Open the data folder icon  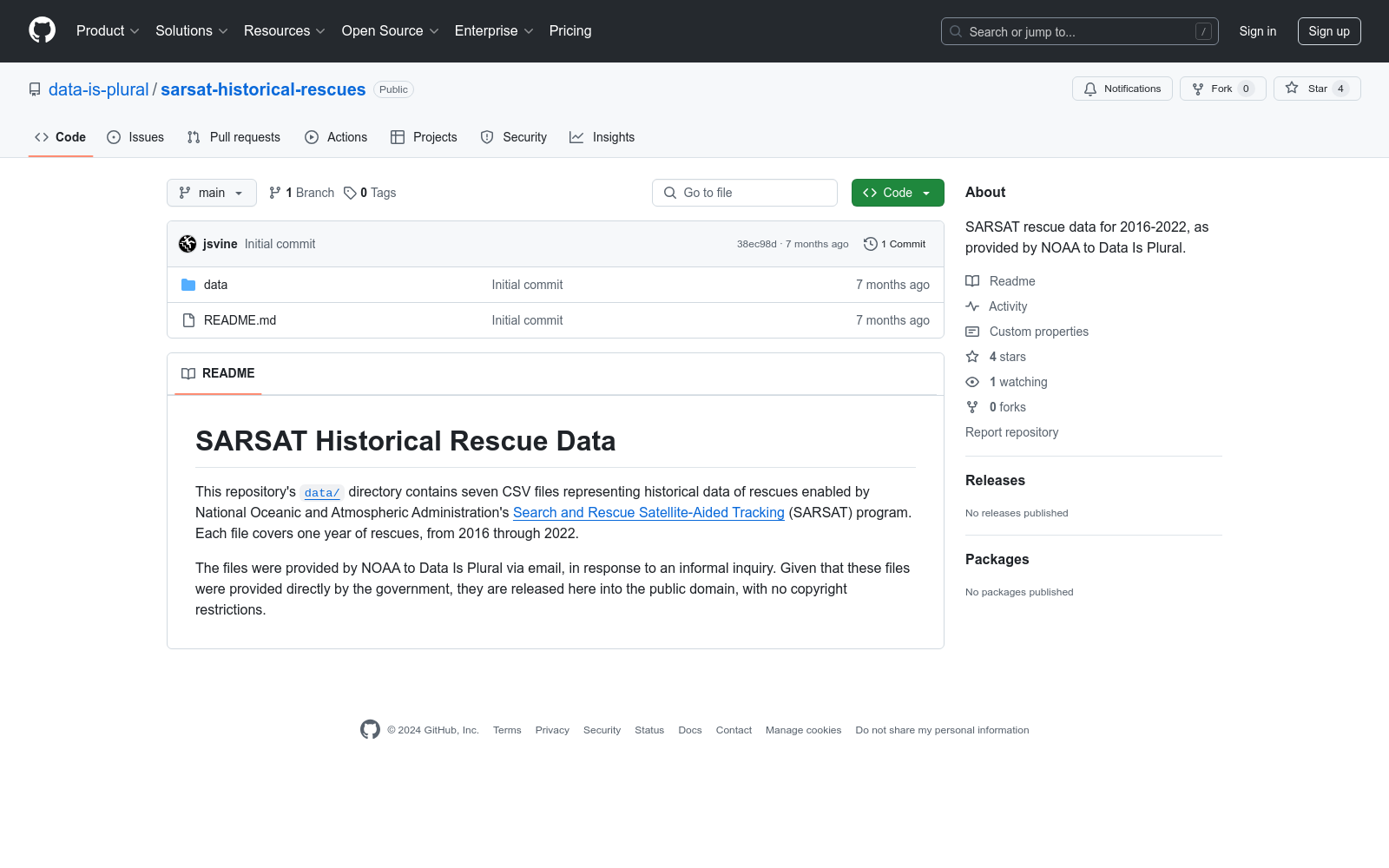[x=188, y=285]
